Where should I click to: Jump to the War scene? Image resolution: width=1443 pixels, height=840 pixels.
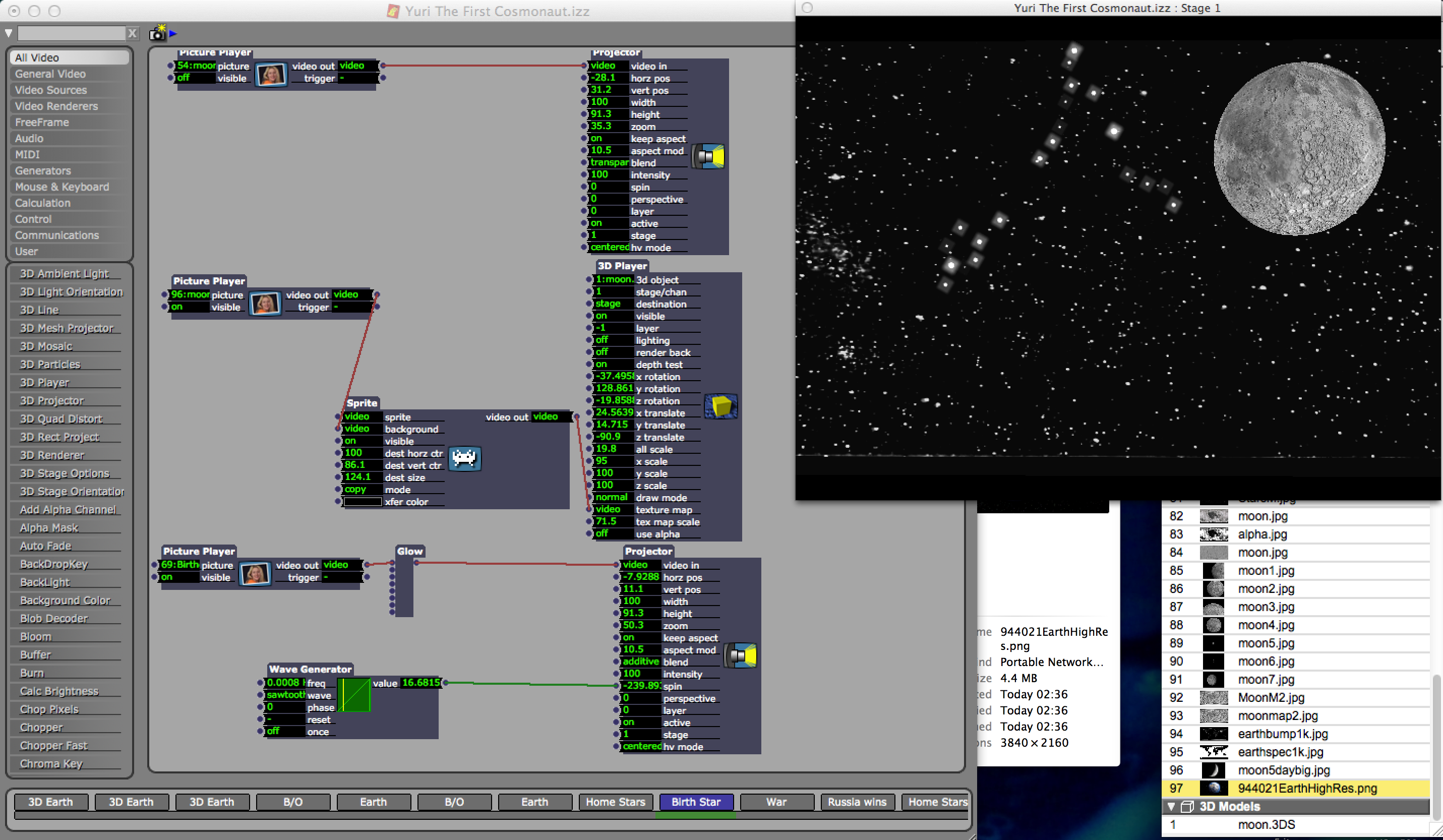(x=776, y=802)
